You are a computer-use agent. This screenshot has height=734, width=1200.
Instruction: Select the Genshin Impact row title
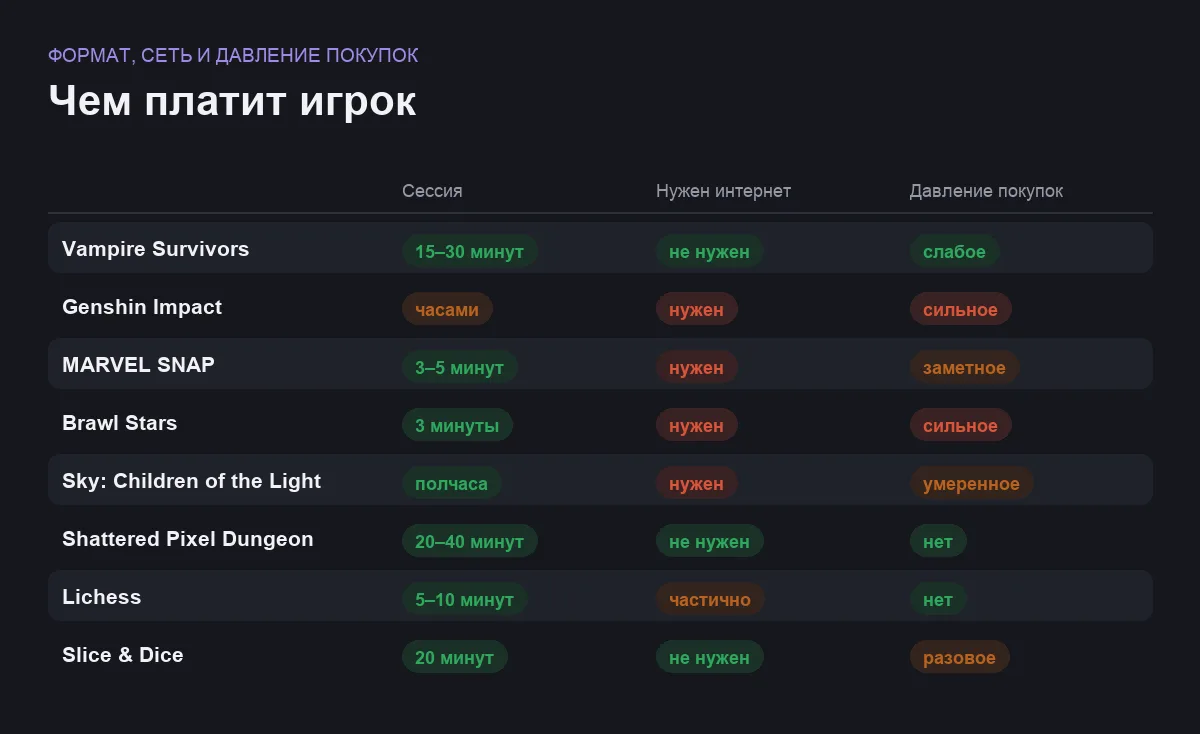(x=142, y=307)
